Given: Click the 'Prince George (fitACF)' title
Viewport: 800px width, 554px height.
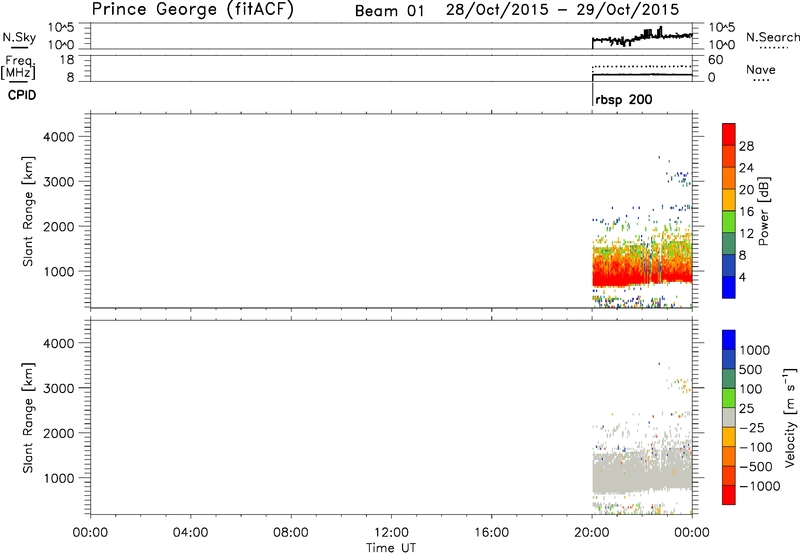Looking at the screenshot, I should (x=193, y=9).
